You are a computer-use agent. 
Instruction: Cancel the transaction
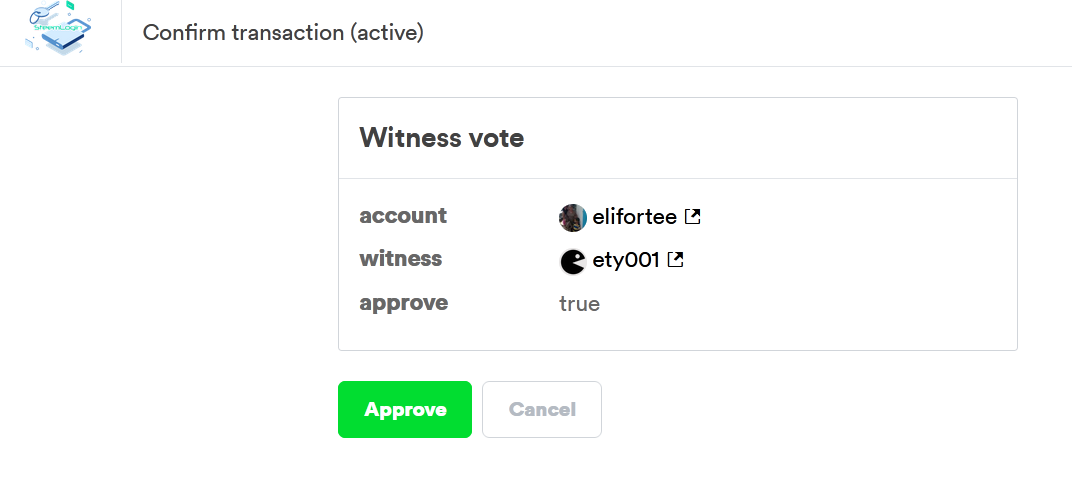542,409
